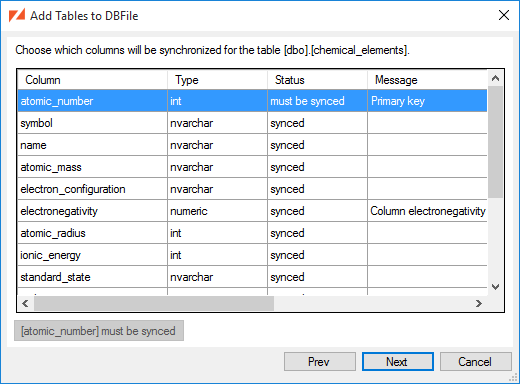
Task: Click the horizontal scrollbar right arrow
Action: 479,303
